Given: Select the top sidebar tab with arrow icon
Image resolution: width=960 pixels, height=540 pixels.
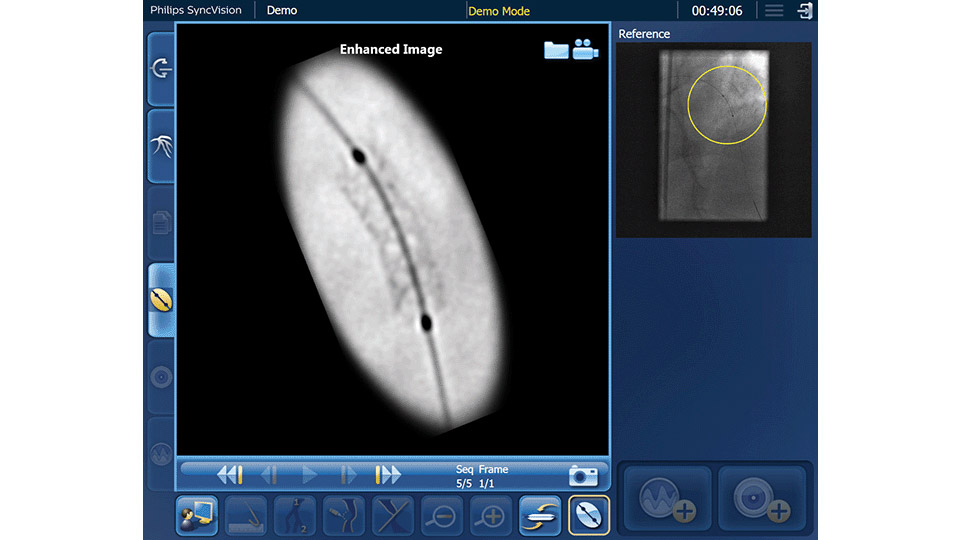Looking at the screenshot, I should point(161,69).
